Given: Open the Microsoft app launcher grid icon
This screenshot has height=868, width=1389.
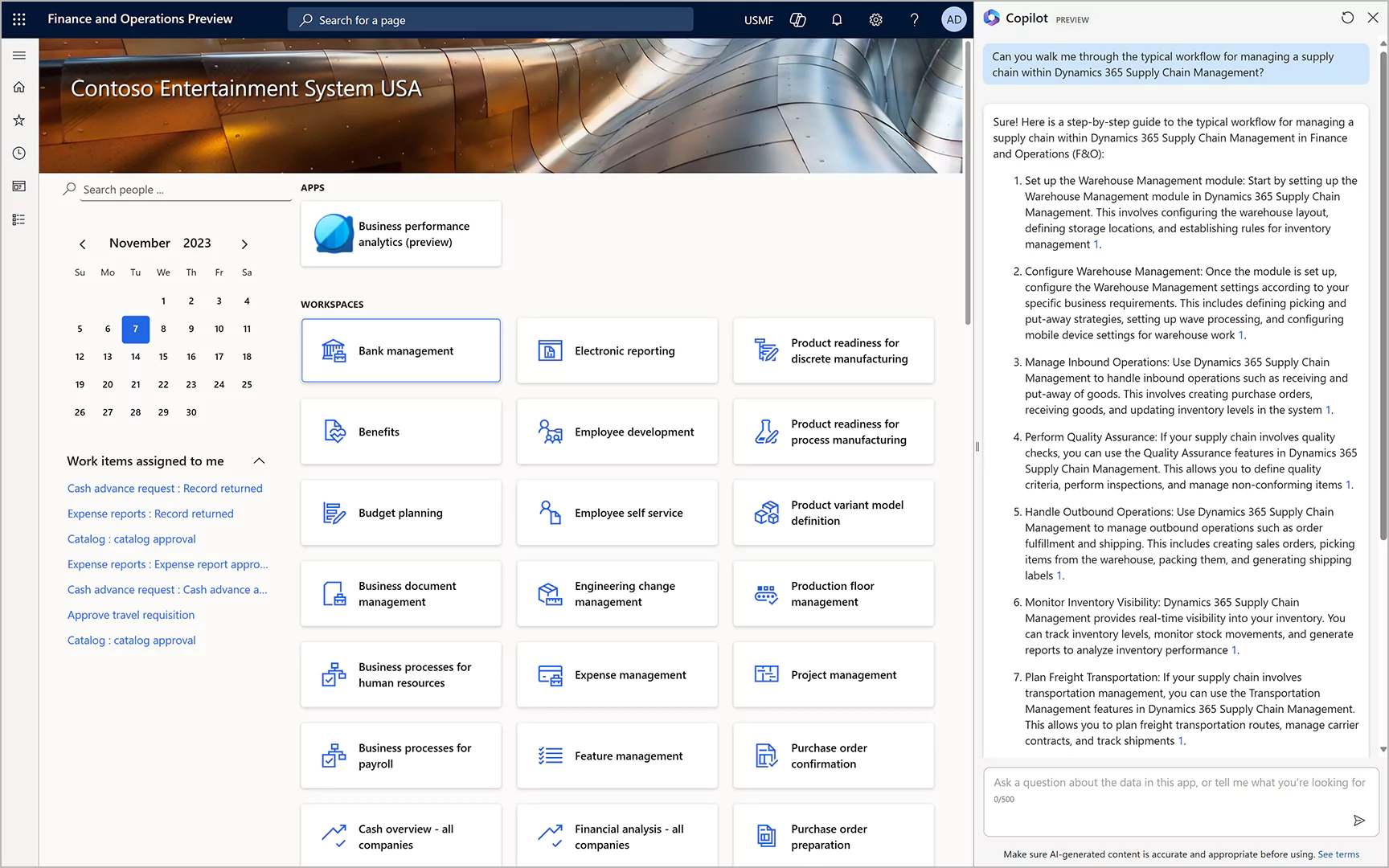Looking at the screenshot, I should tap(19, 19).
